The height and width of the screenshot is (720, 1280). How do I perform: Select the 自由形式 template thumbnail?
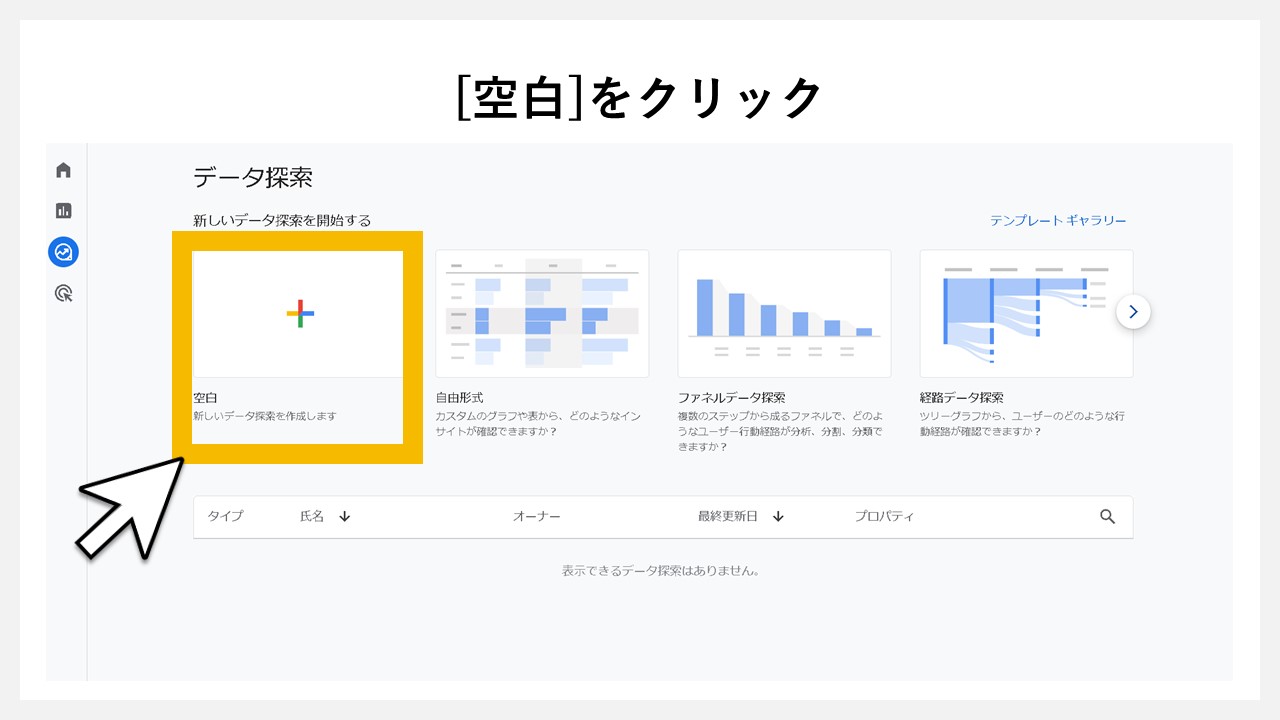coord(542,312)
